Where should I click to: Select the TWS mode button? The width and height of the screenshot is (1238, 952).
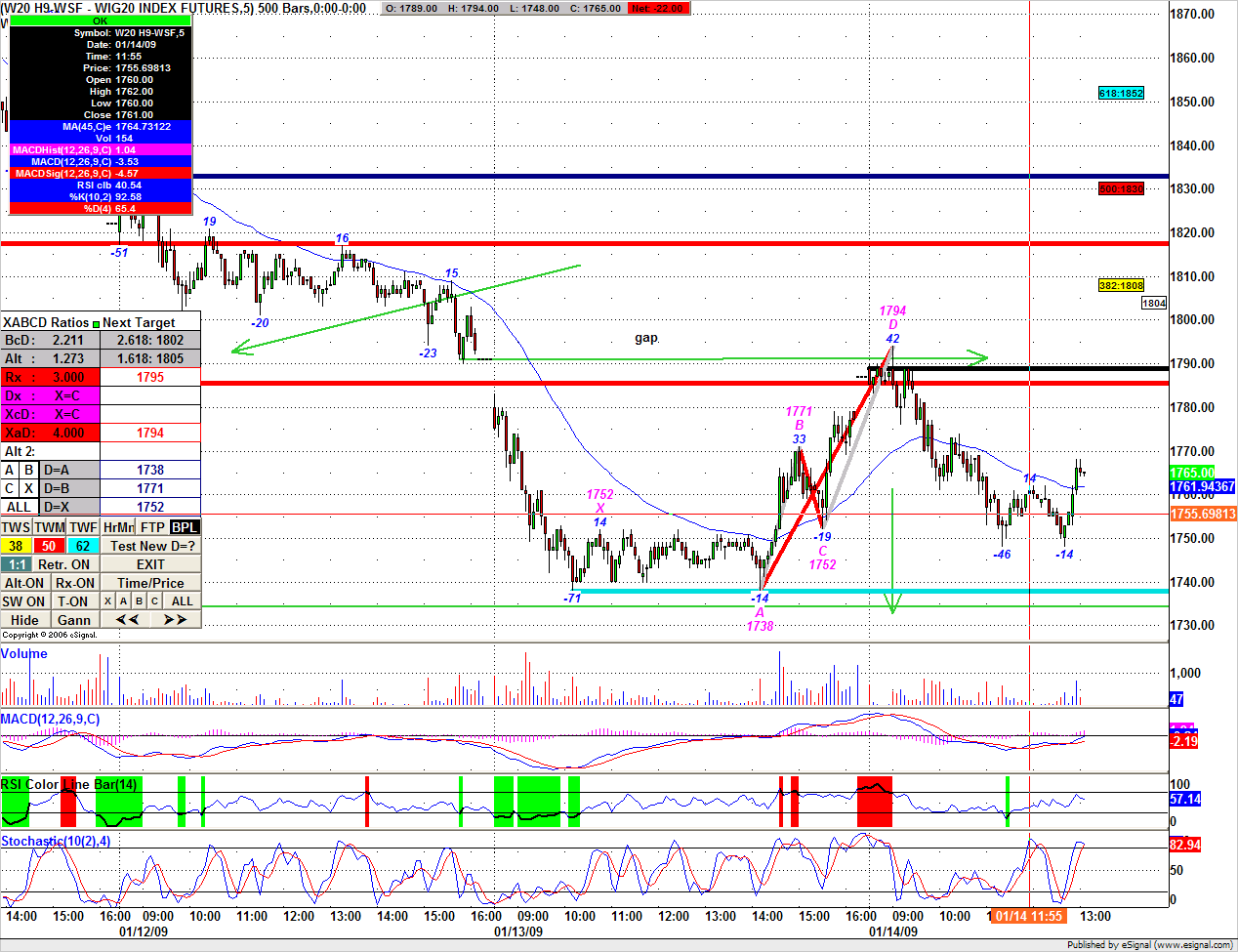[17, 527]
